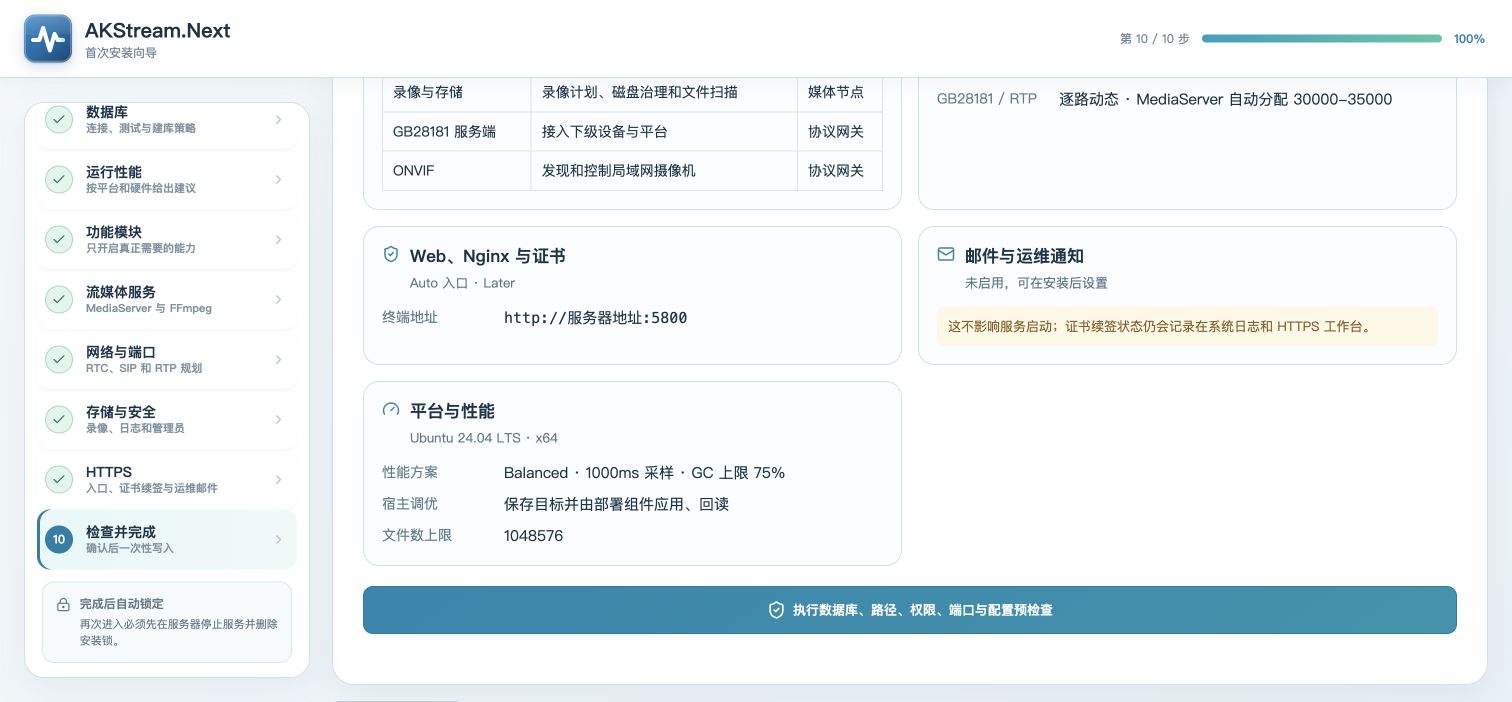The width and height of the screenshot is (1512, 702).
Task: Click the green check icon beside 数据库
Action: coord(59,120)
